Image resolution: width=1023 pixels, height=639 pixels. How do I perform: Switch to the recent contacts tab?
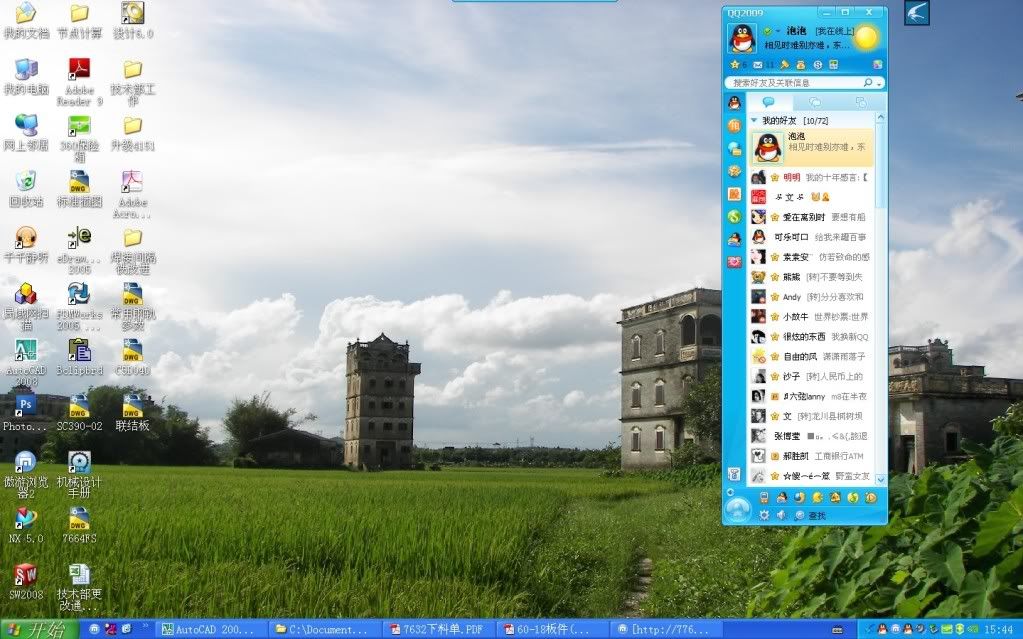860,102
